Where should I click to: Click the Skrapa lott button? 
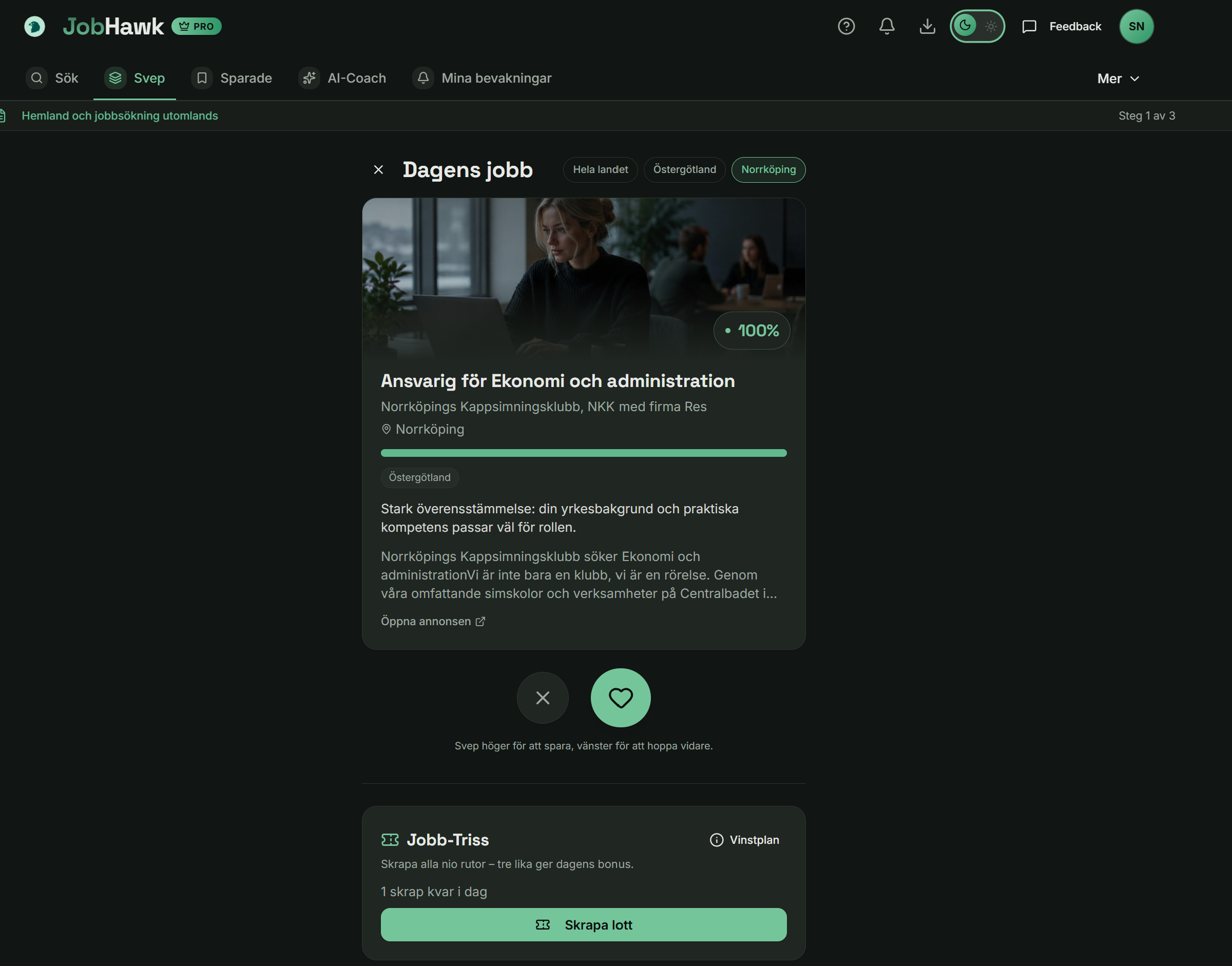pyautogui.click(x=583, y=925)
